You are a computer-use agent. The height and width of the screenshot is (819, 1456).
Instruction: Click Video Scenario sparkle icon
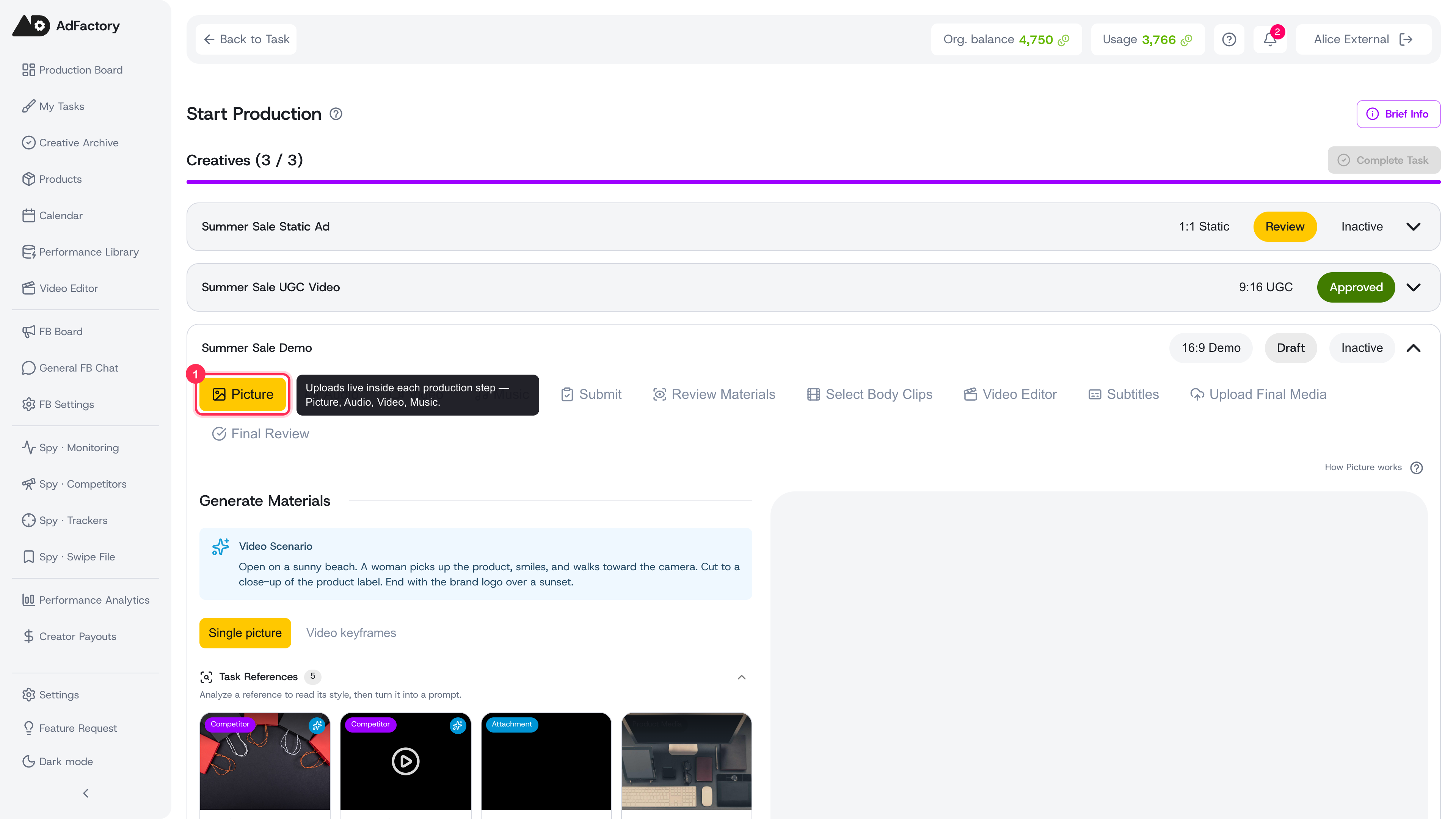pos(220,546)
